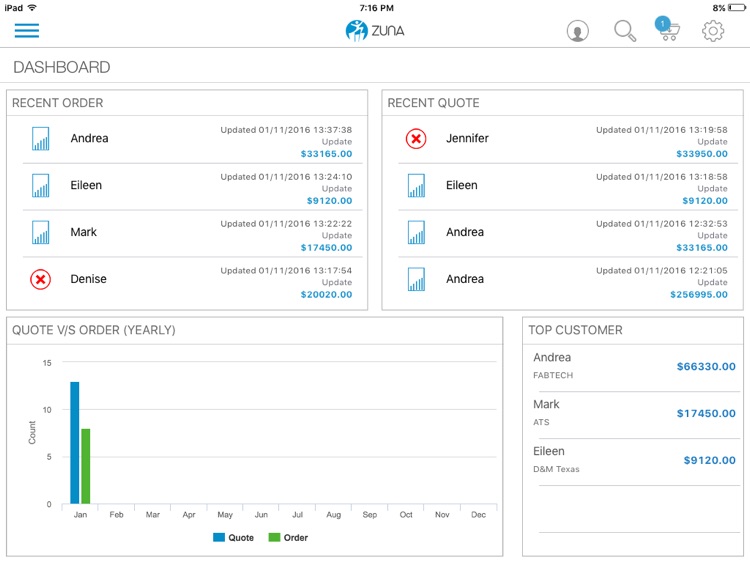Click the green Order bar for January
750x563 pixels.
point(86,466)
